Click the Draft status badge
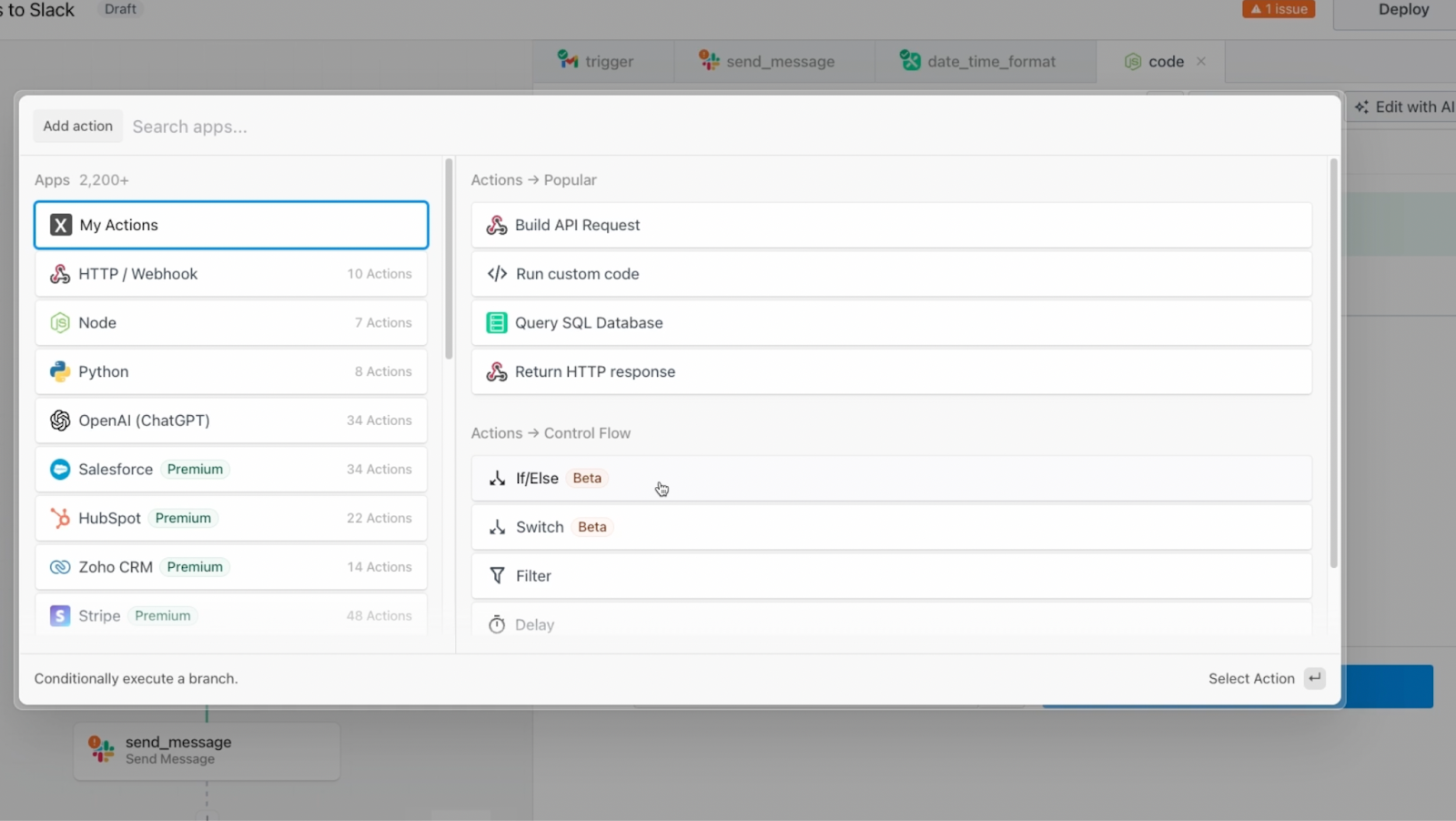 tap(120, 9)
